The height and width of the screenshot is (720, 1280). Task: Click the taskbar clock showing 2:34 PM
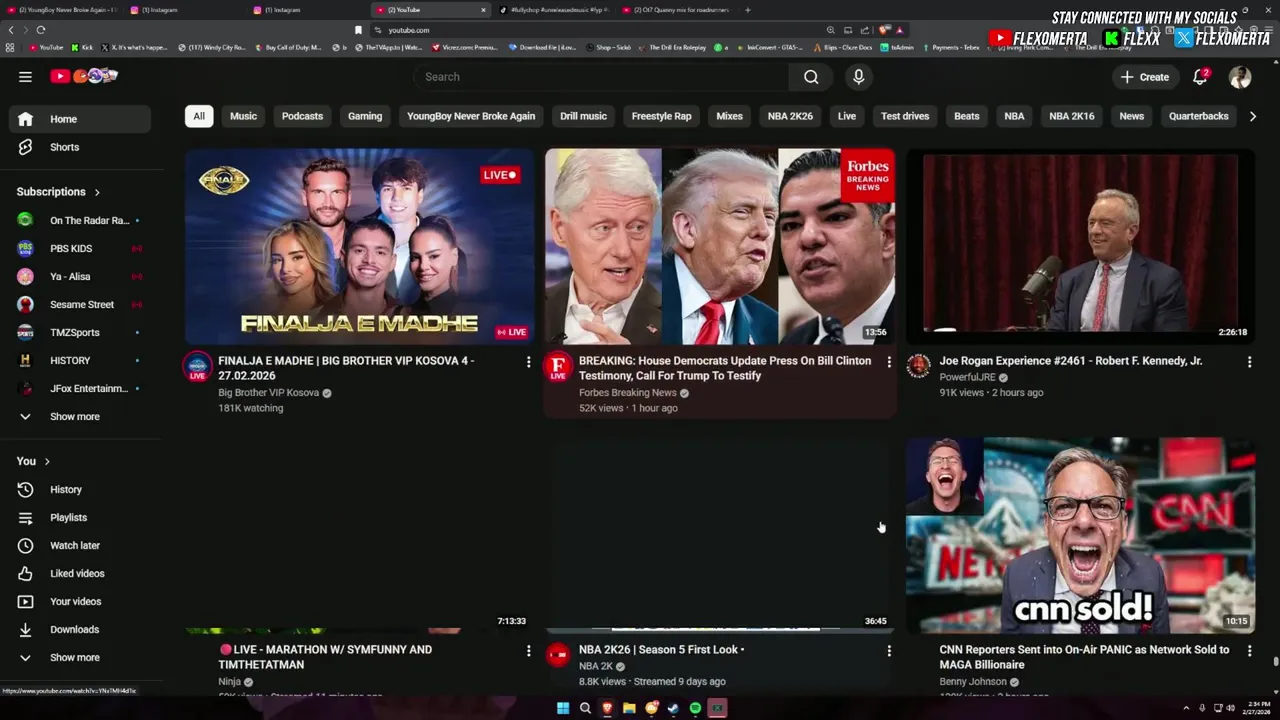tap(1255, 708)
